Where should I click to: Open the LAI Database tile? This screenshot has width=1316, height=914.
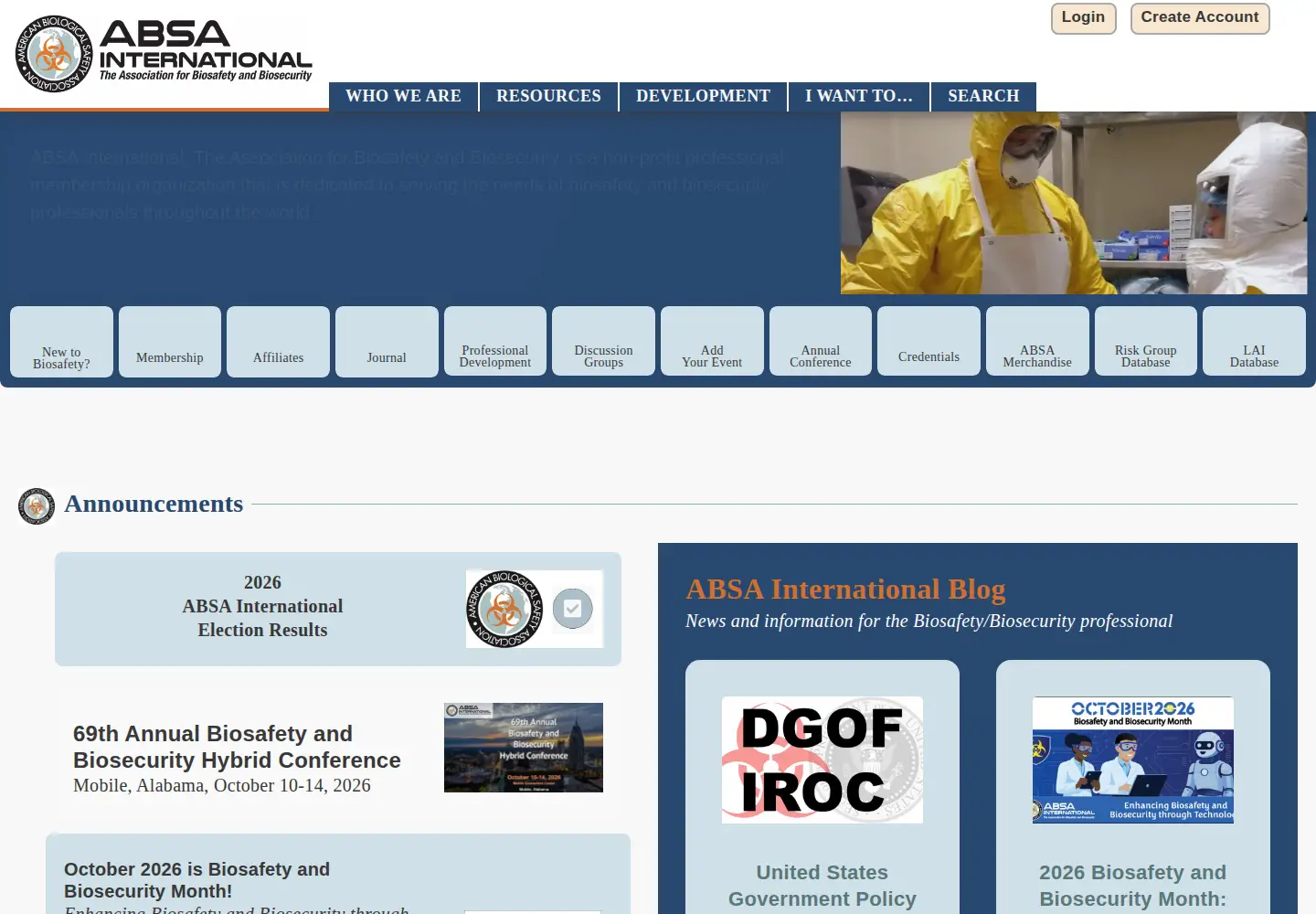pos(1254,342)
